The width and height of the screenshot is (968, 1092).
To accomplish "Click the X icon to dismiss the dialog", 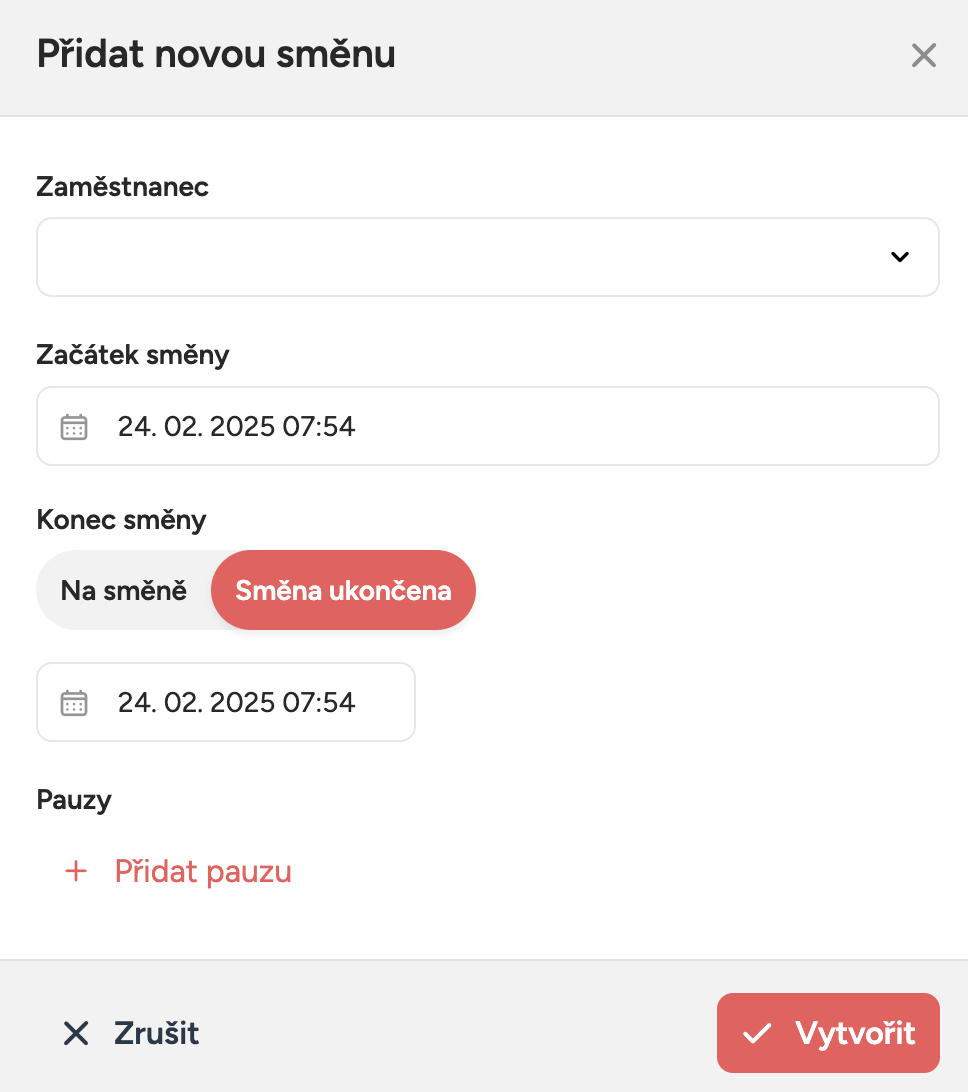I will coord(924,56).
